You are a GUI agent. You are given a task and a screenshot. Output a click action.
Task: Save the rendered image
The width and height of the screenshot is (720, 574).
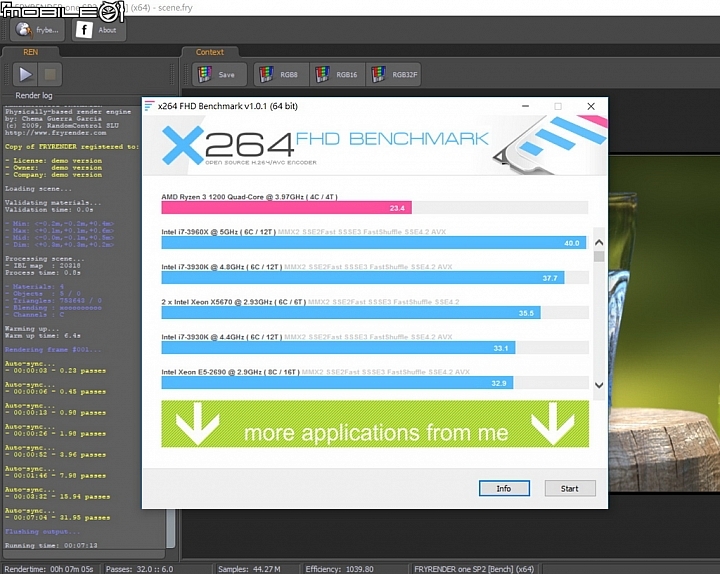[219, 74]
